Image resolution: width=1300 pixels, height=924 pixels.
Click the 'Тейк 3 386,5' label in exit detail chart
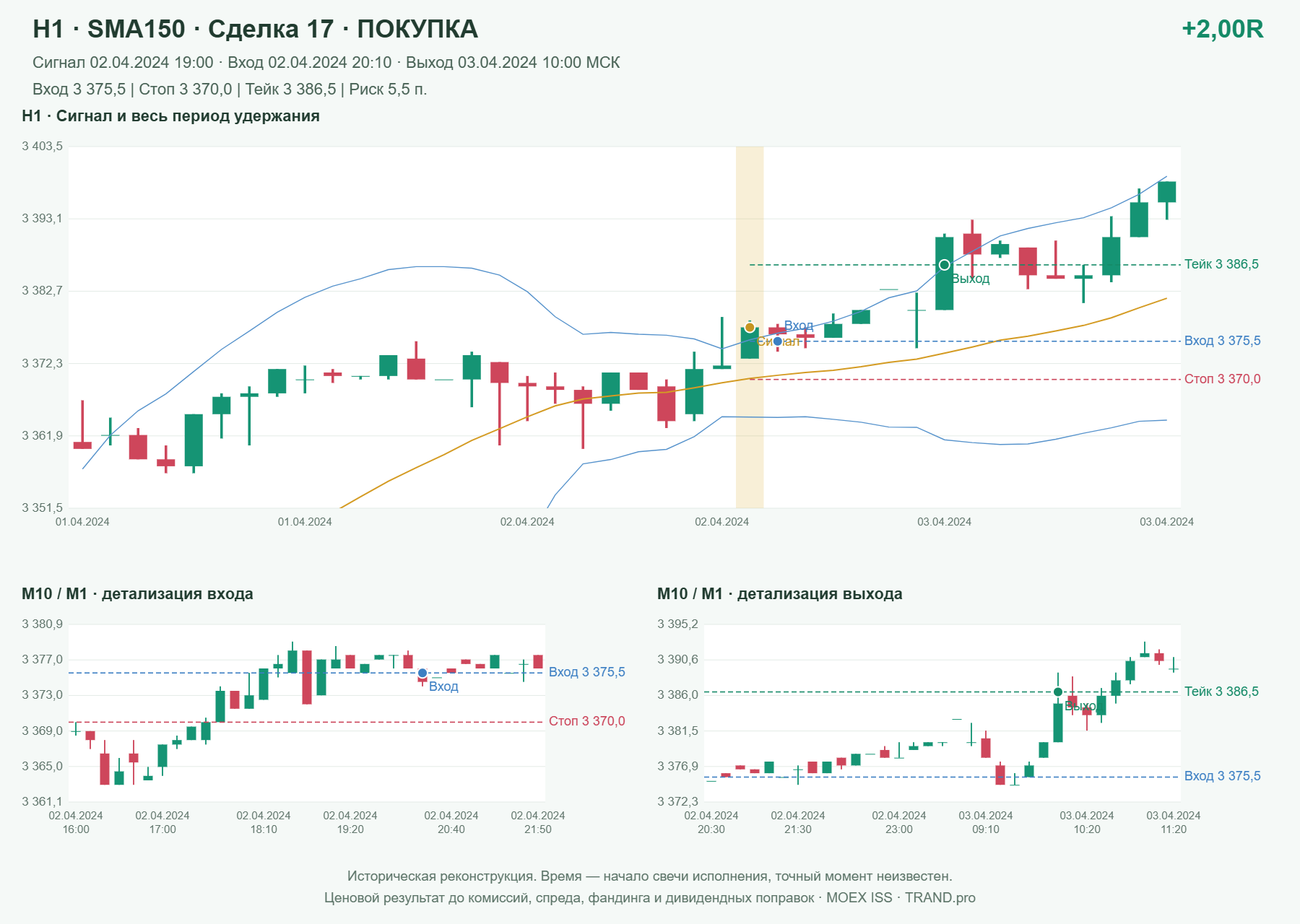click(x=1221, y=692)
